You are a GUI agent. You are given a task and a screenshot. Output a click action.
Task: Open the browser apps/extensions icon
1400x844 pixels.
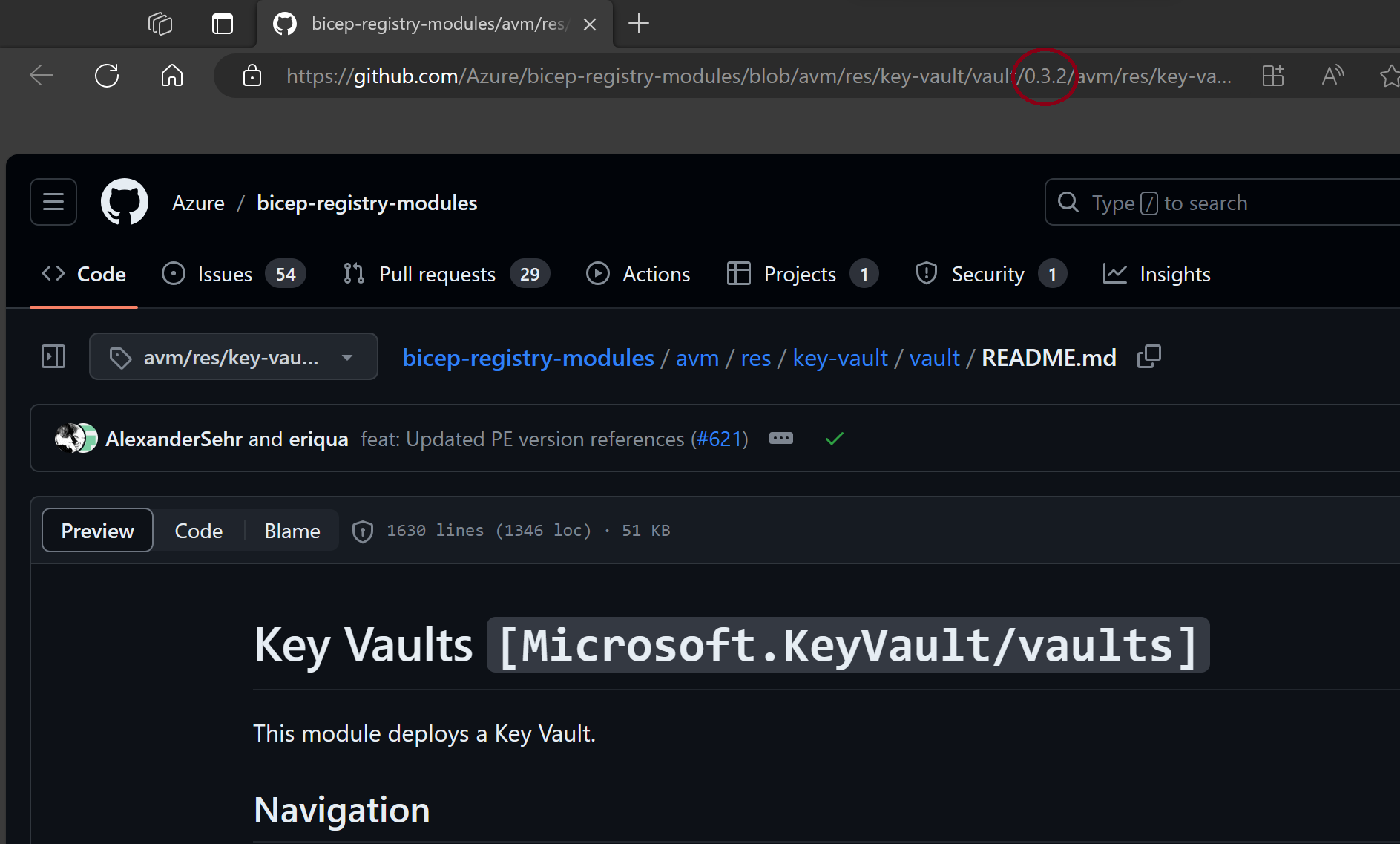click(x=1272, y=75)
